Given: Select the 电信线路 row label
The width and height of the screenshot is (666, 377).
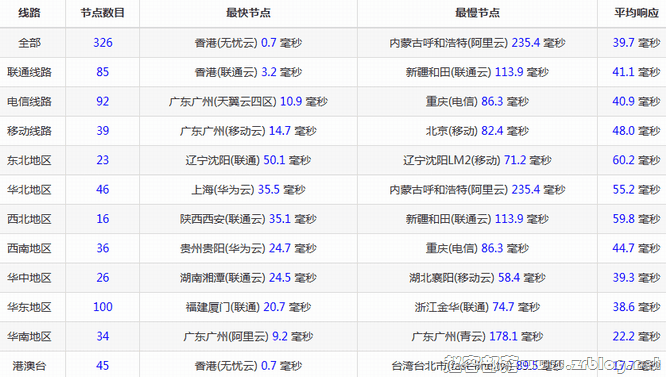Looking at the screenshot, I should (x=29, y=101).
